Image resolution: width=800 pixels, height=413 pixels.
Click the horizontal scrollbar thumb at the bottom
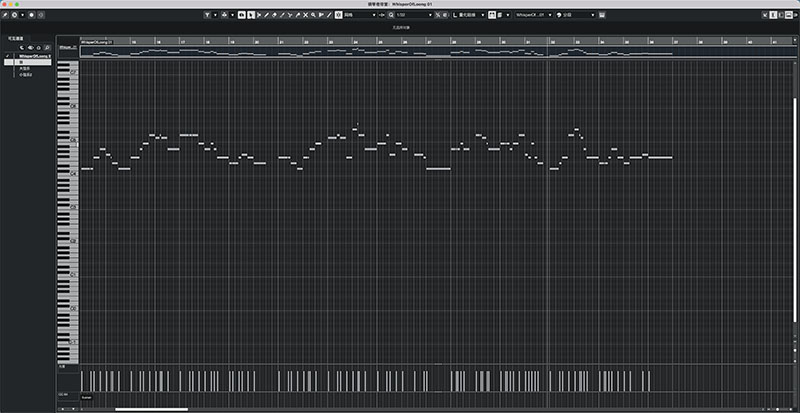pos(152,409)
